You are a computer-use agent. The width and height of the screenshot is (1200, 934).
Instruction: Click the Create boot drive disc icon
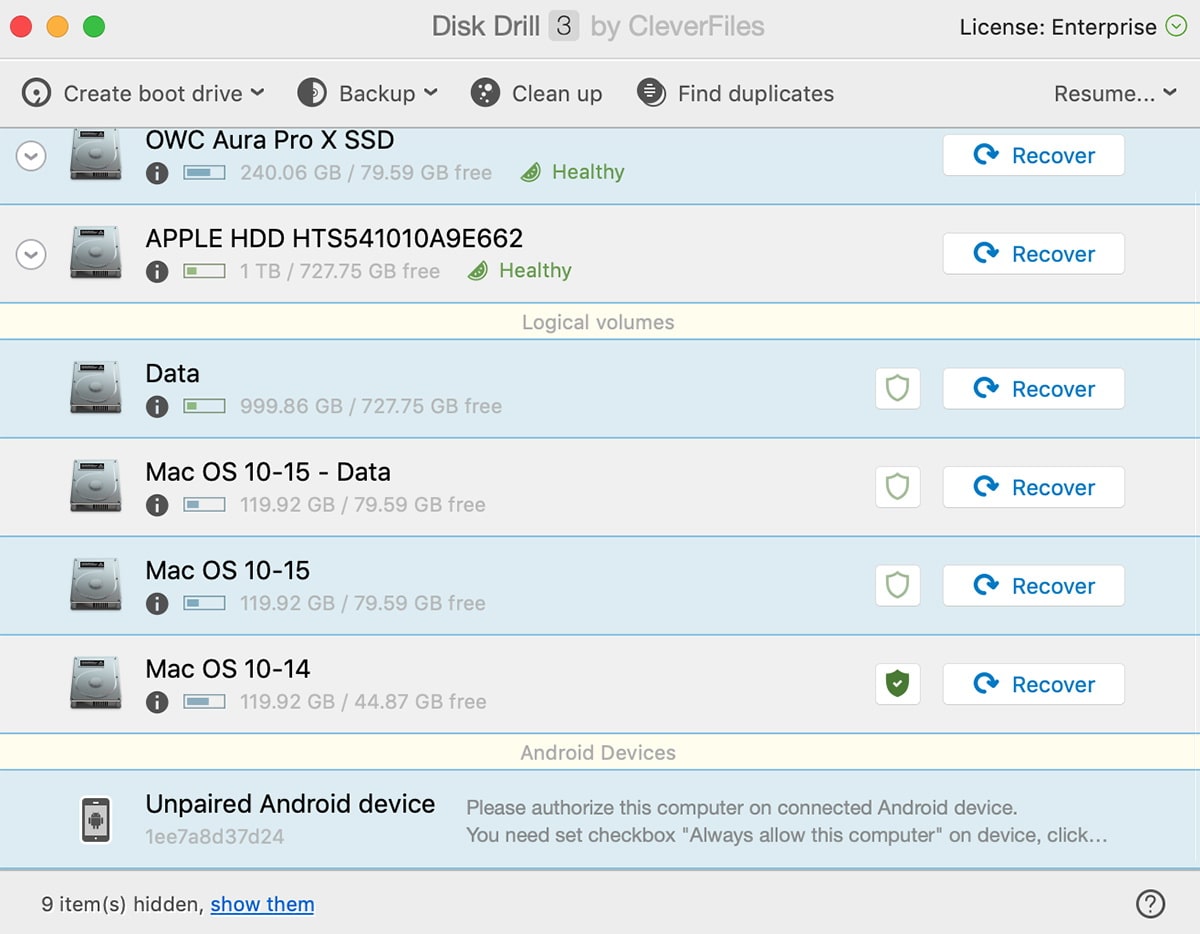(x=36, y=93)
